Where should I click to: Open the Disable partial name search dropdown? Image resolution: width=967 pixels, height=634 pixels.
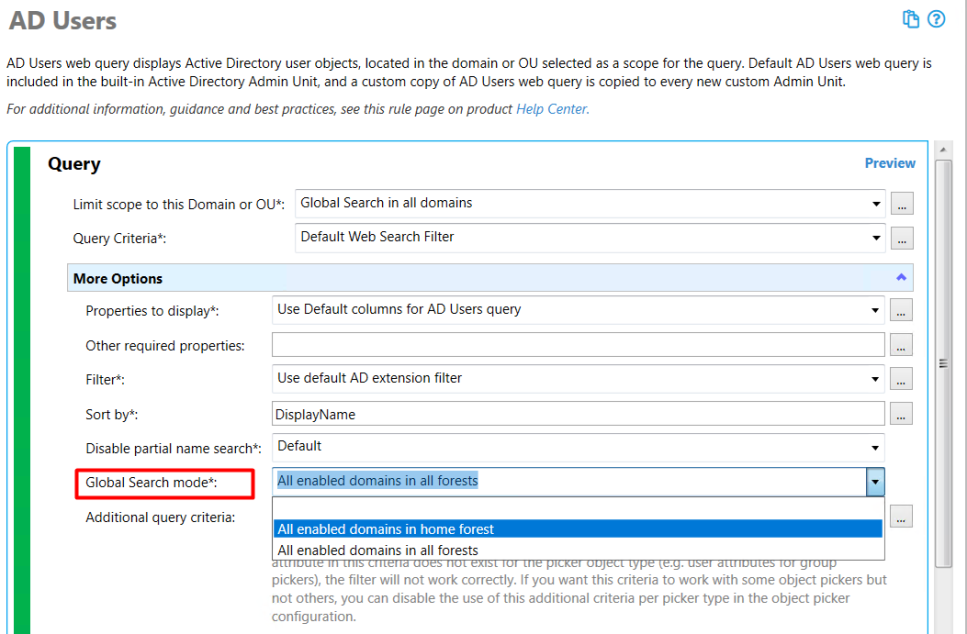[578, 447]
